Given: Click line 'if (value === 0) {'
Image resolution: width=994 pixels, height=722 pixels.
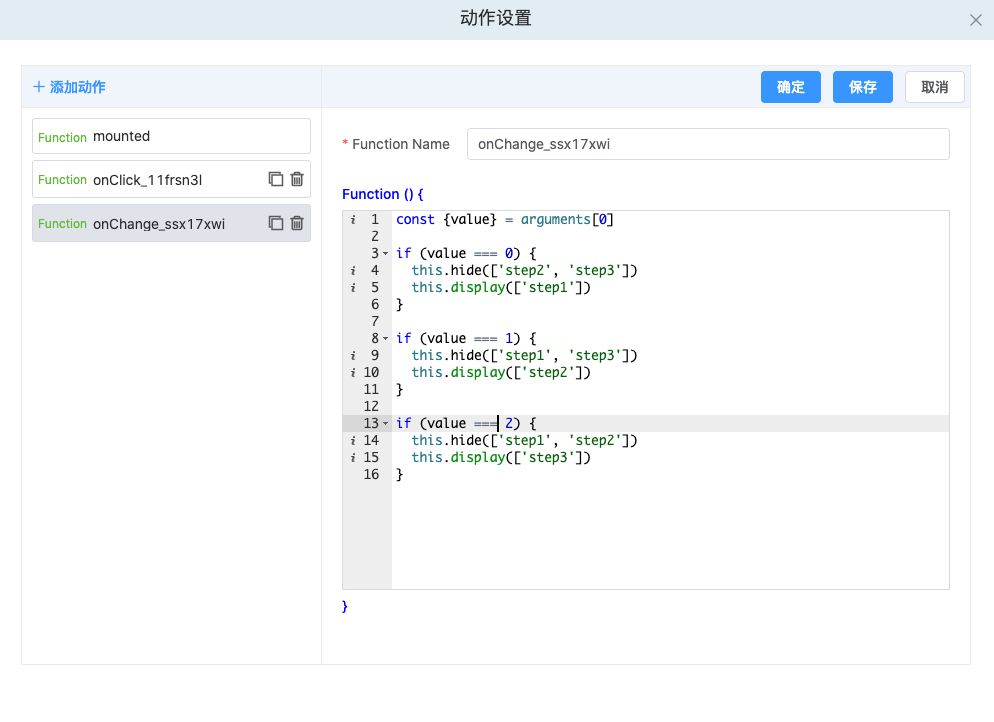Looking at the screenshot, I should click(x=466, y=254).
